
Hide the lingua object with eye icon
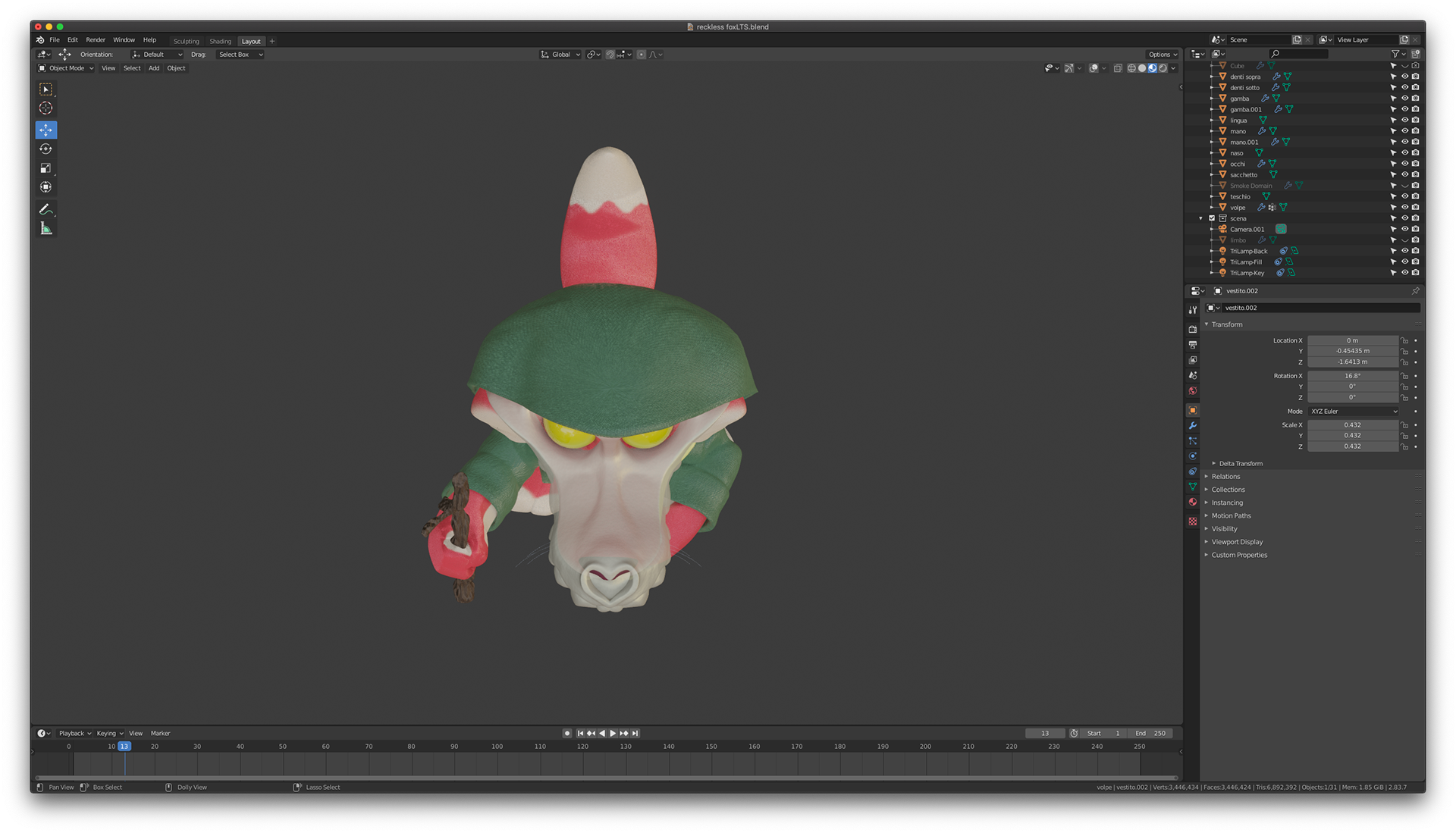click(x=1404, y=120)
